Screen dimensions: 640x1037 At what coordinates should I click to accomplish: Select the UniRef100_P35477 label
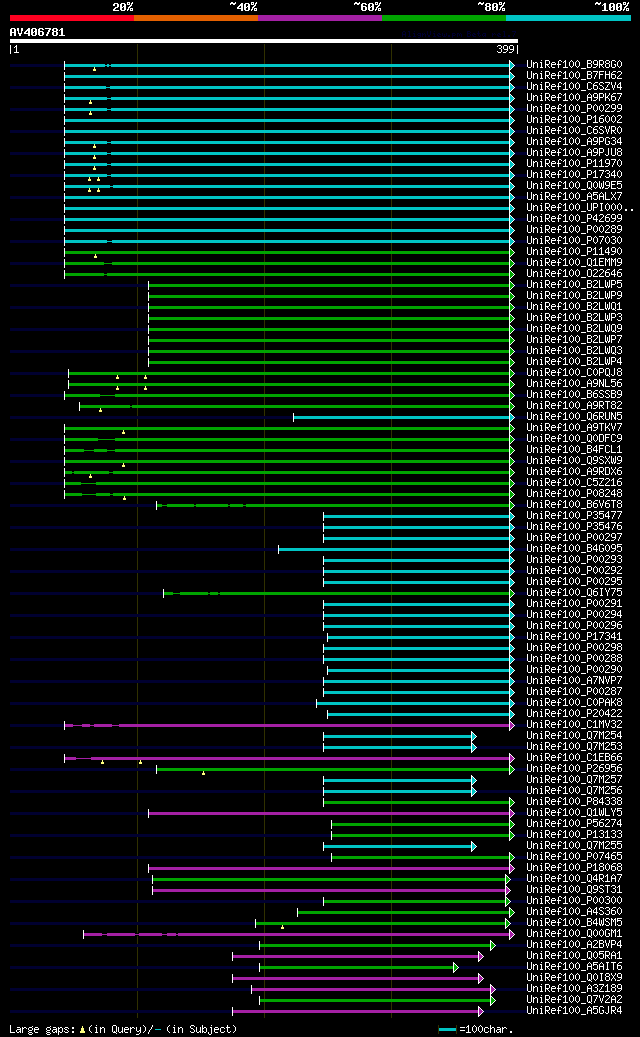click(574, 515)
